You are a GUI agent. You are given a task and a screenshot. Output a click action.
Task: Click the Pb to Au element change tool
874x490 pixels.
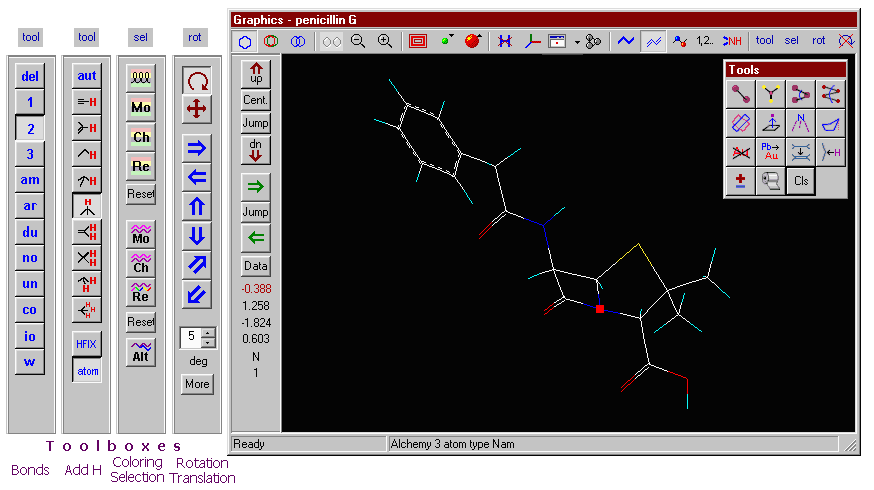[x=770, y=152]
